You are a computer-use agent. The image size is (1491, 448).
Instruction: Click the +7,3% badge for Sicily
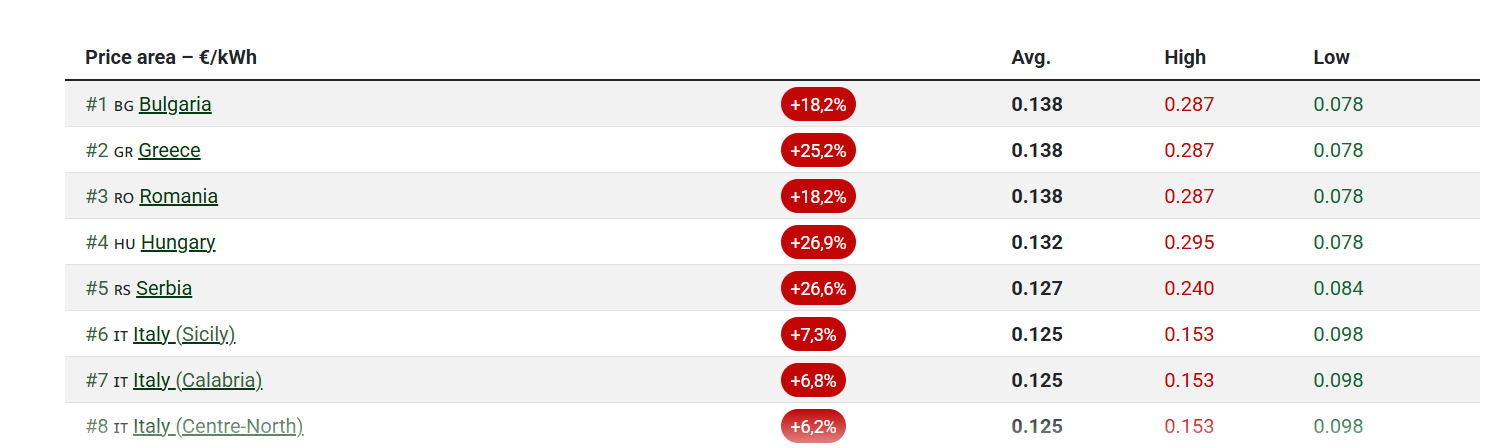tap(813, 334)
